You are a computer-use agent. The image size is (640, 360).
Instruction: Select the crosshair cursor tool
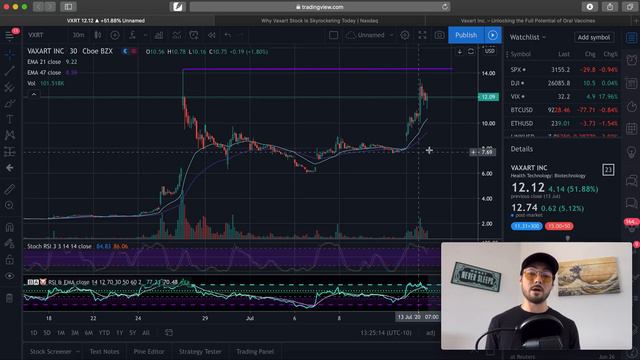9,53
